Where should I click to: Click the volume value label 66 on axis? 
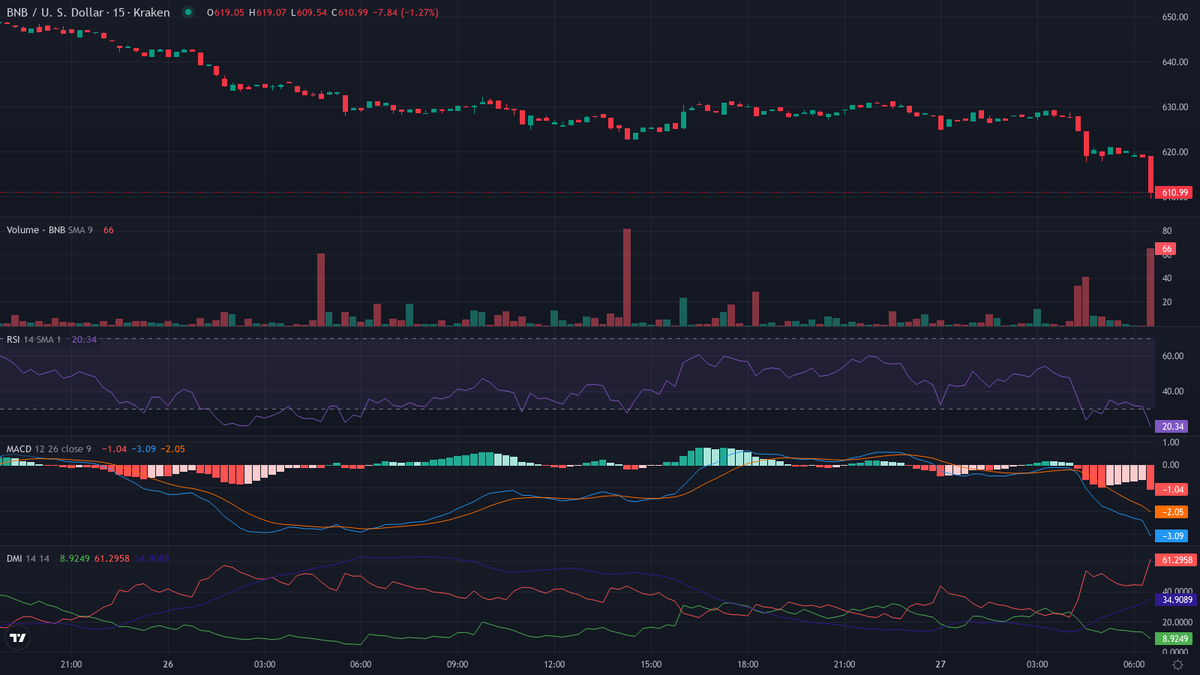pos(1166,248)
